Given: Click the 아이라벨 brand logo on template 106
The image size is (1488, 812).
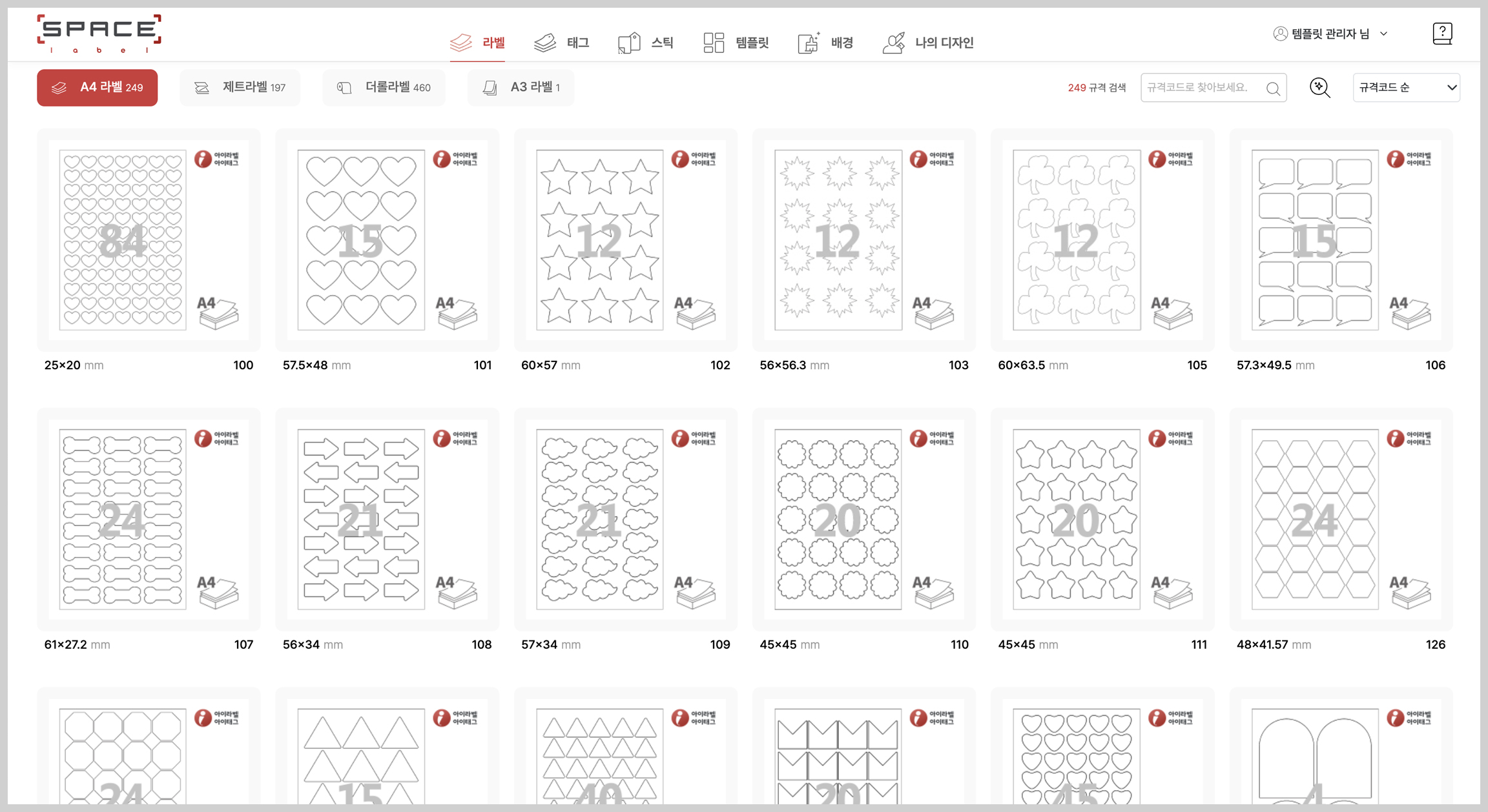Looking at the screenshot, I should [1409, 159].
